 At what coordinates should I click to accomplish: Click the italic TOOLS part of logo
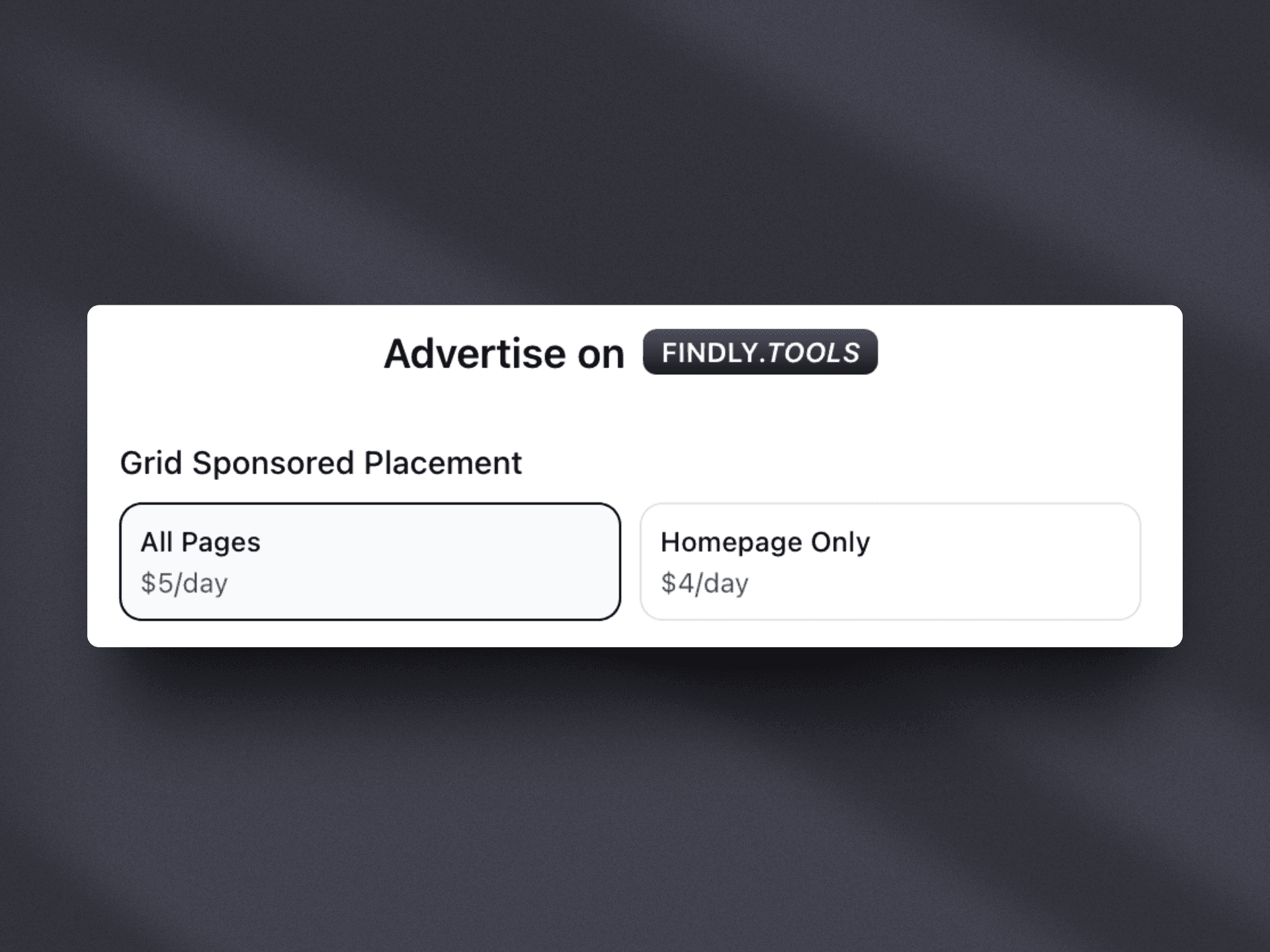coord(814,352)
